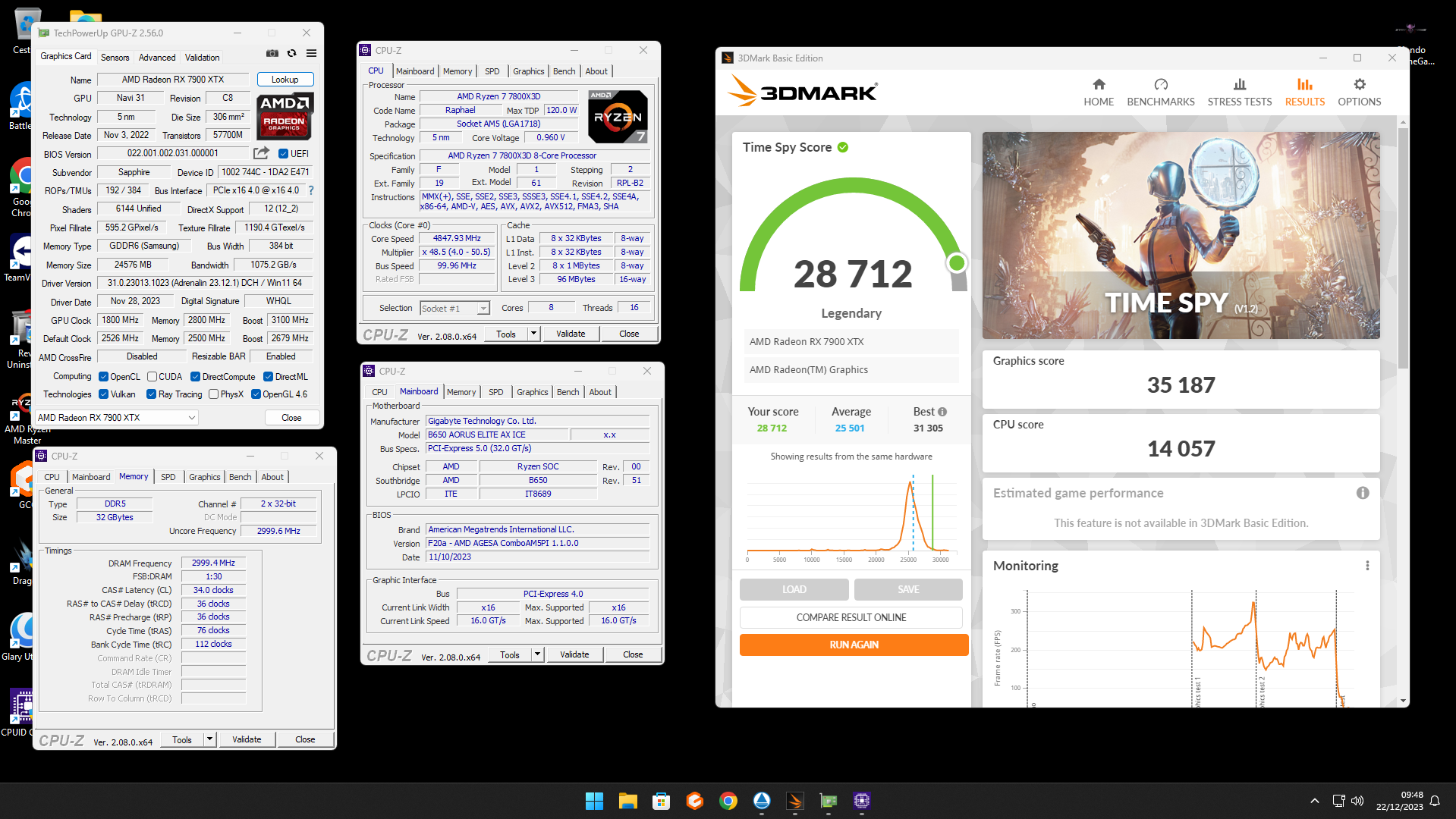Click Validate in CPU-Z Memory window
The width and height of the screenshot is (1456, 819).
click(247, 739)
